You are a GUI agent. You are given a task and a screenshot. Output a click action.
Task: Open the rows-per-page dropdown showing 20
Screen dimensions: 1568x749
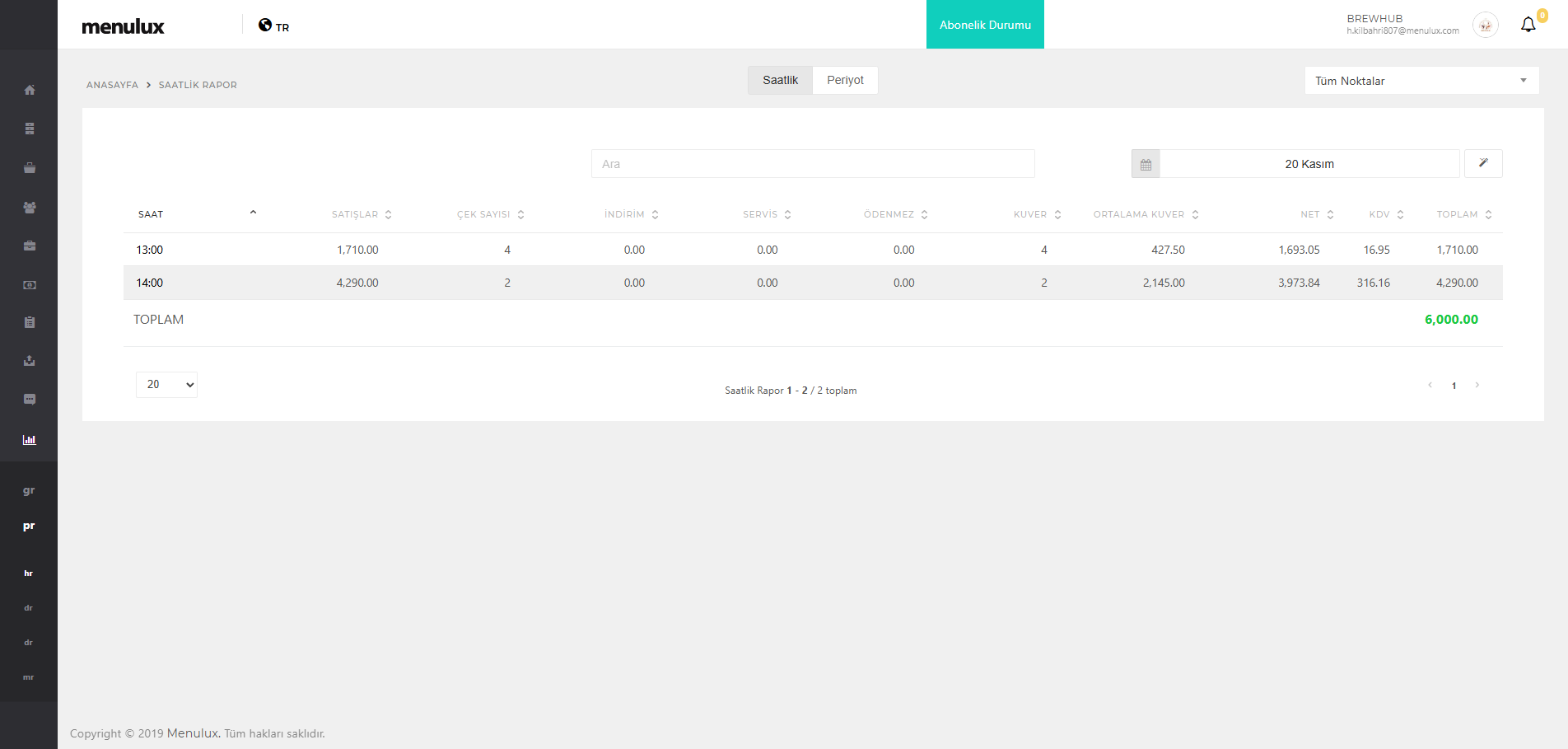[166, 385]
